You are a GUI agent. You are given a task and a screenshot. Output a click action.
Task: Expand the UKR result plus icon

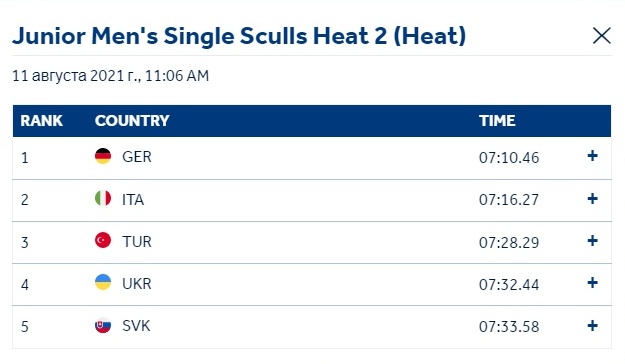592,283
